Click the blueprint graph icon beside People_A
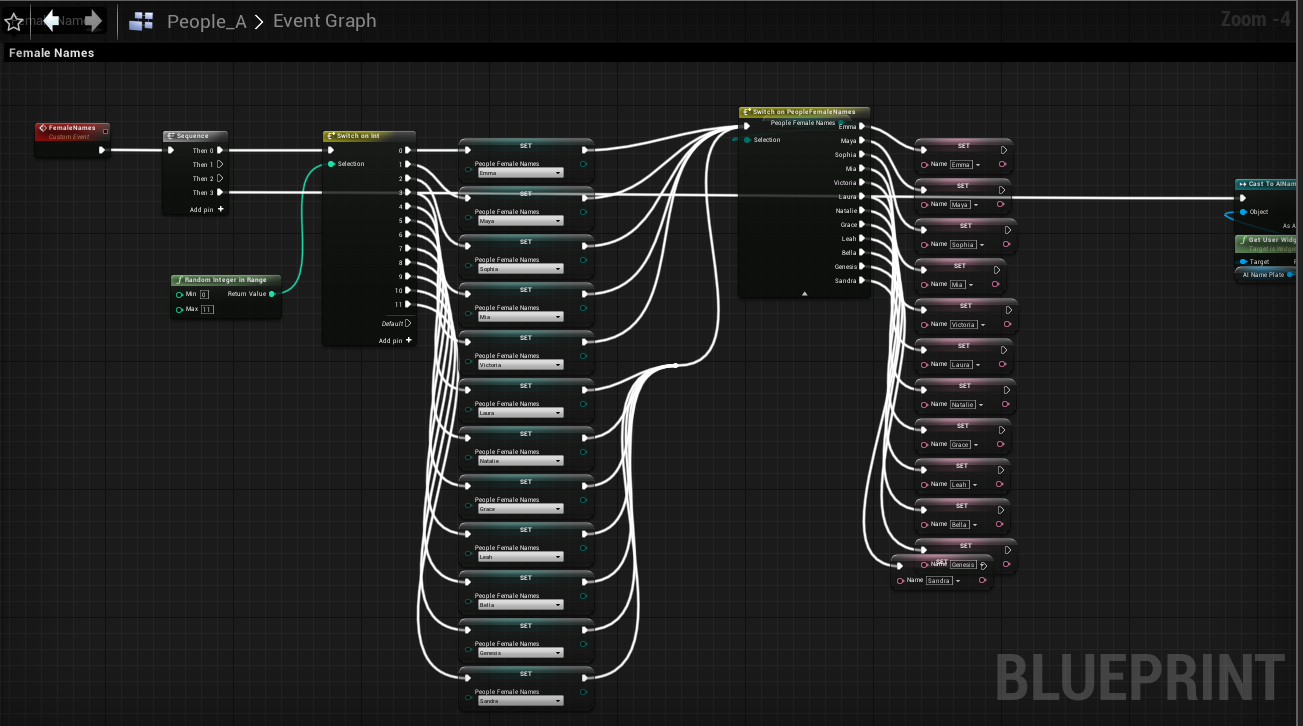 (141, 21)
